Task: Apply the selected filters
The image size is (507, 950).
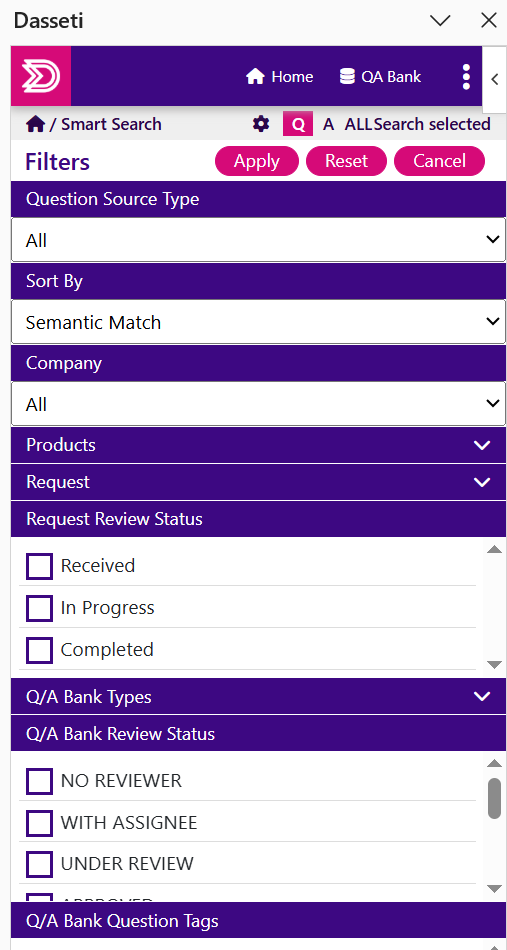Action: (257, 161)
